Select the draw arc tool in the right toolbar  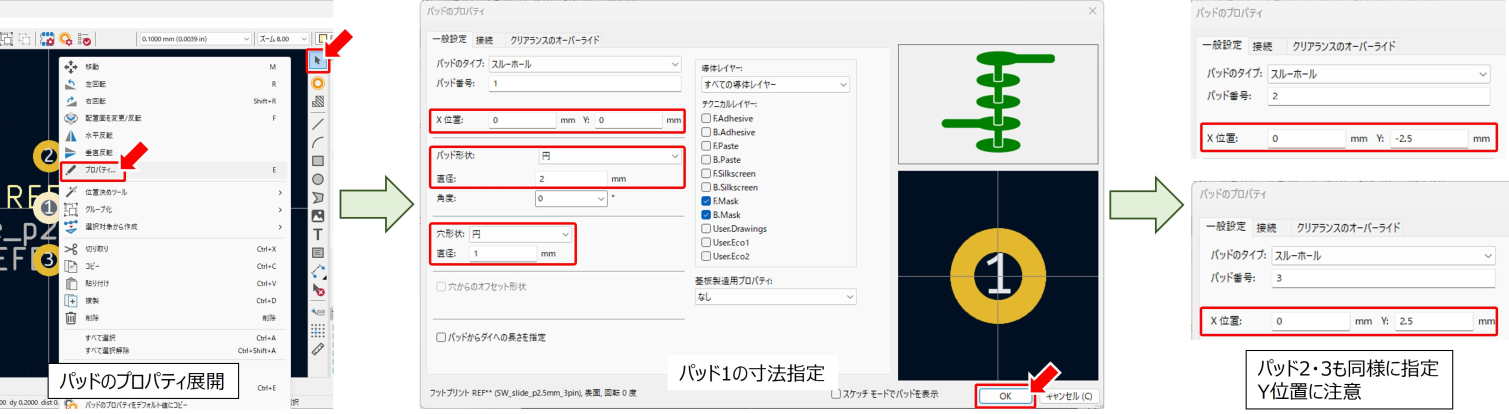tap(318, 142)
